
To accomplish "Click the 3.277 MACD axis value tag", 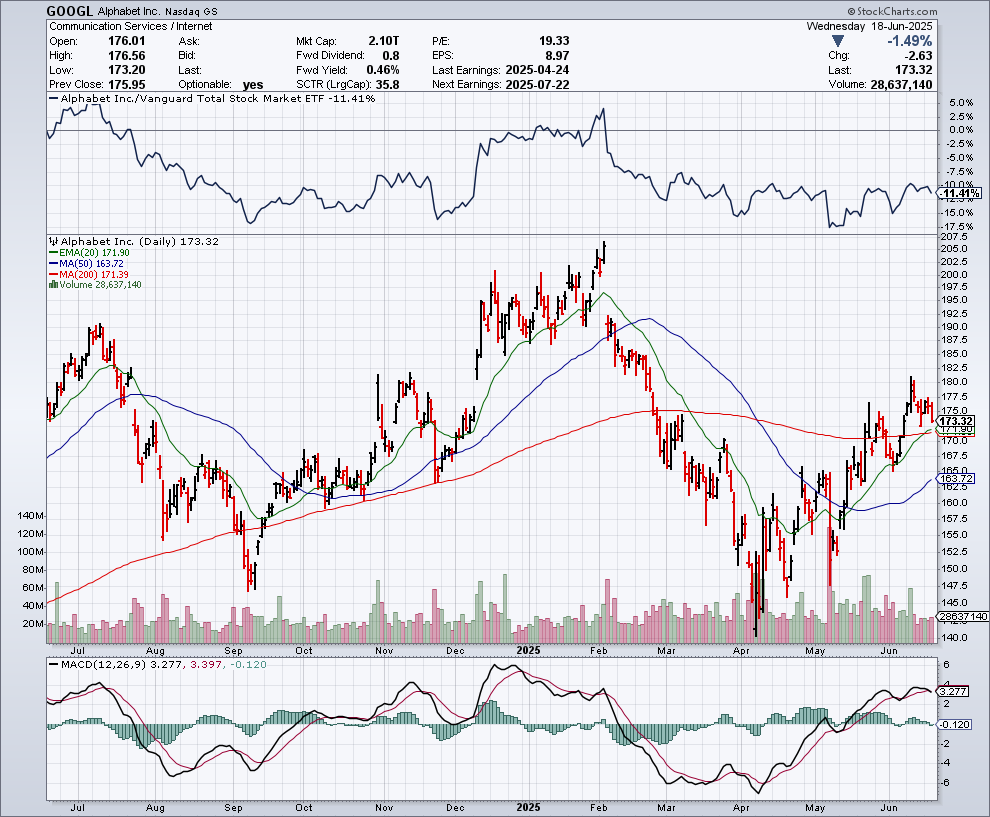I will [953, 691].
